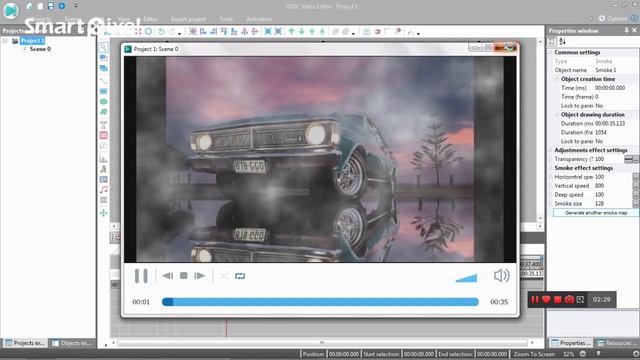The height and width of the screenshot is (360, 640).
Task: Collapse the Object creation time section
Action: click(557, 79)
